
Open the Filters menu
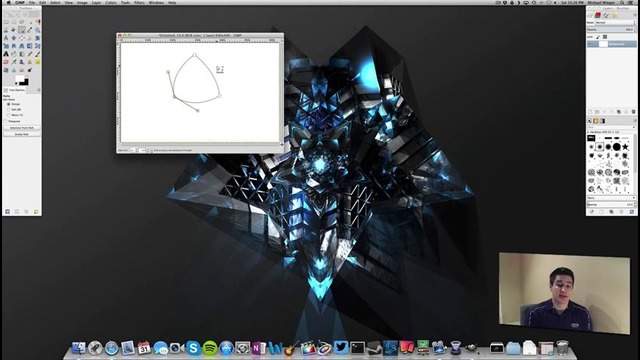139,2
